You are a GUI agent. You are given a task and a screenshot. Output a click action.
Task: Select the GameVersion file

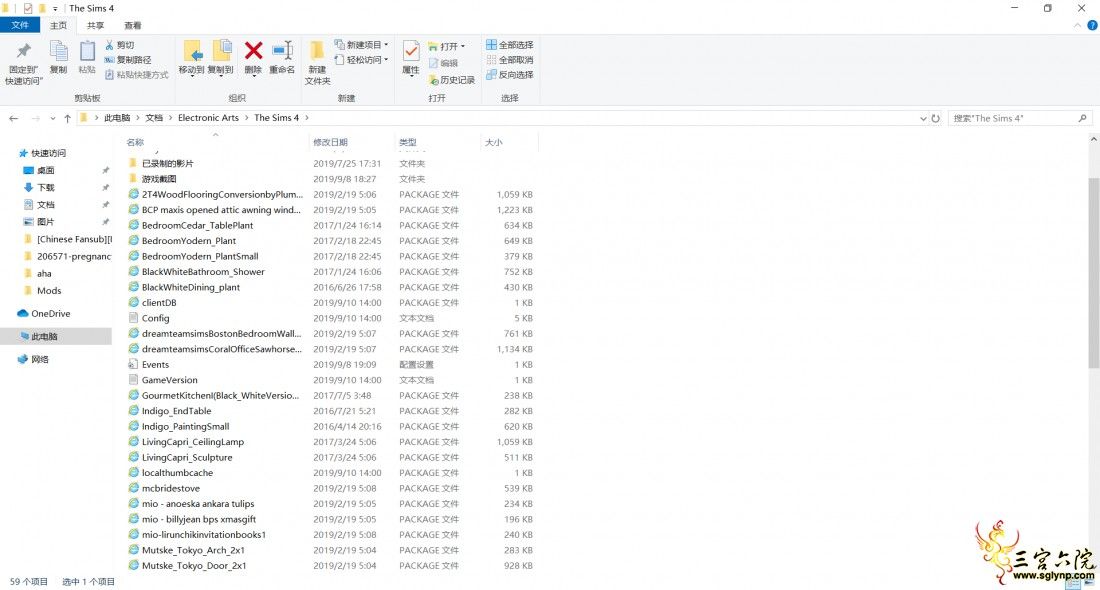[170, 380]
